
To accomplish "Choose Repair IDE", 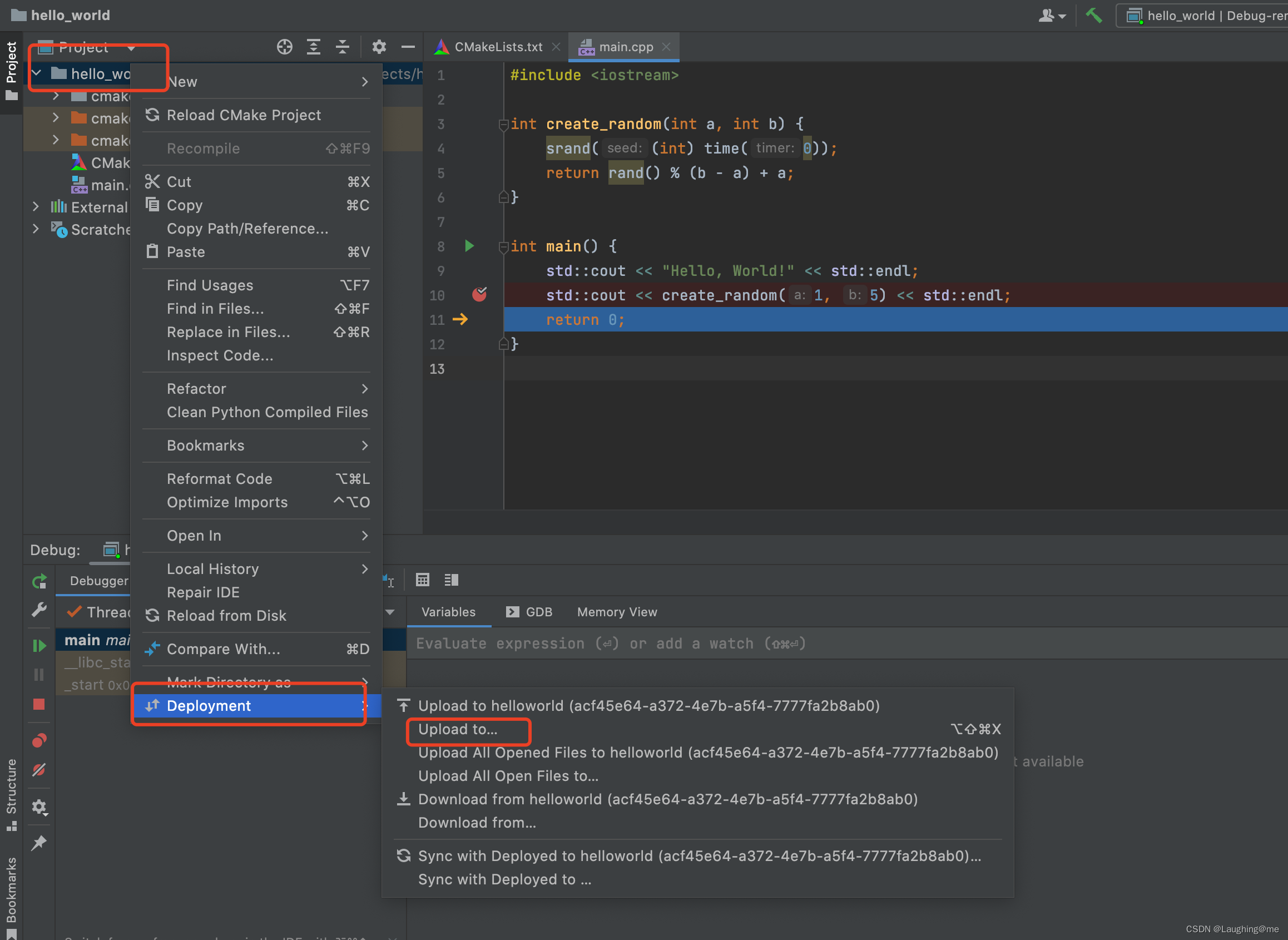I will coord(256,592).
